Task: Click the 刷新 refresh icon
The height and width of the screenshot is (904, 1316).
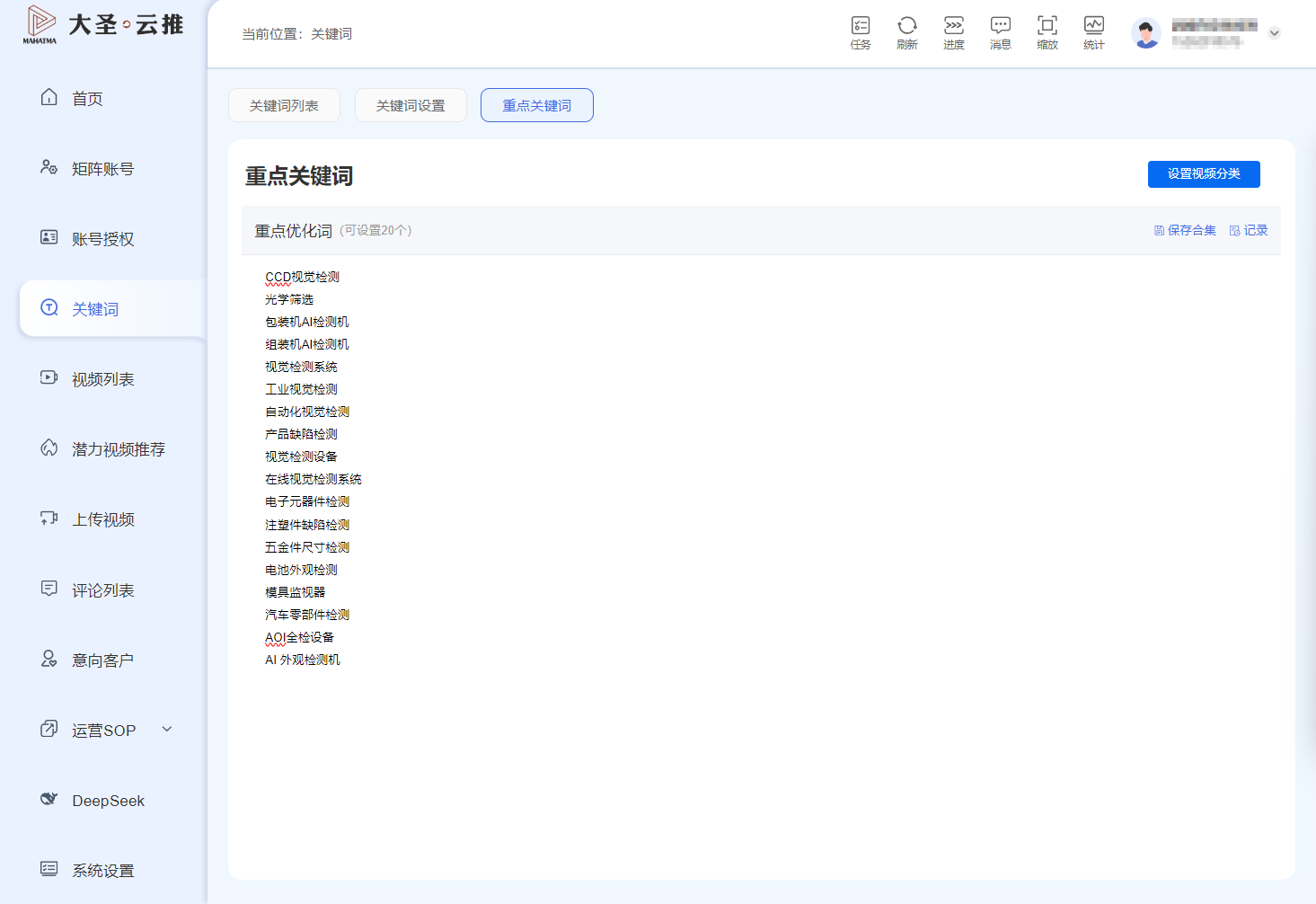Action: (907, 32)
